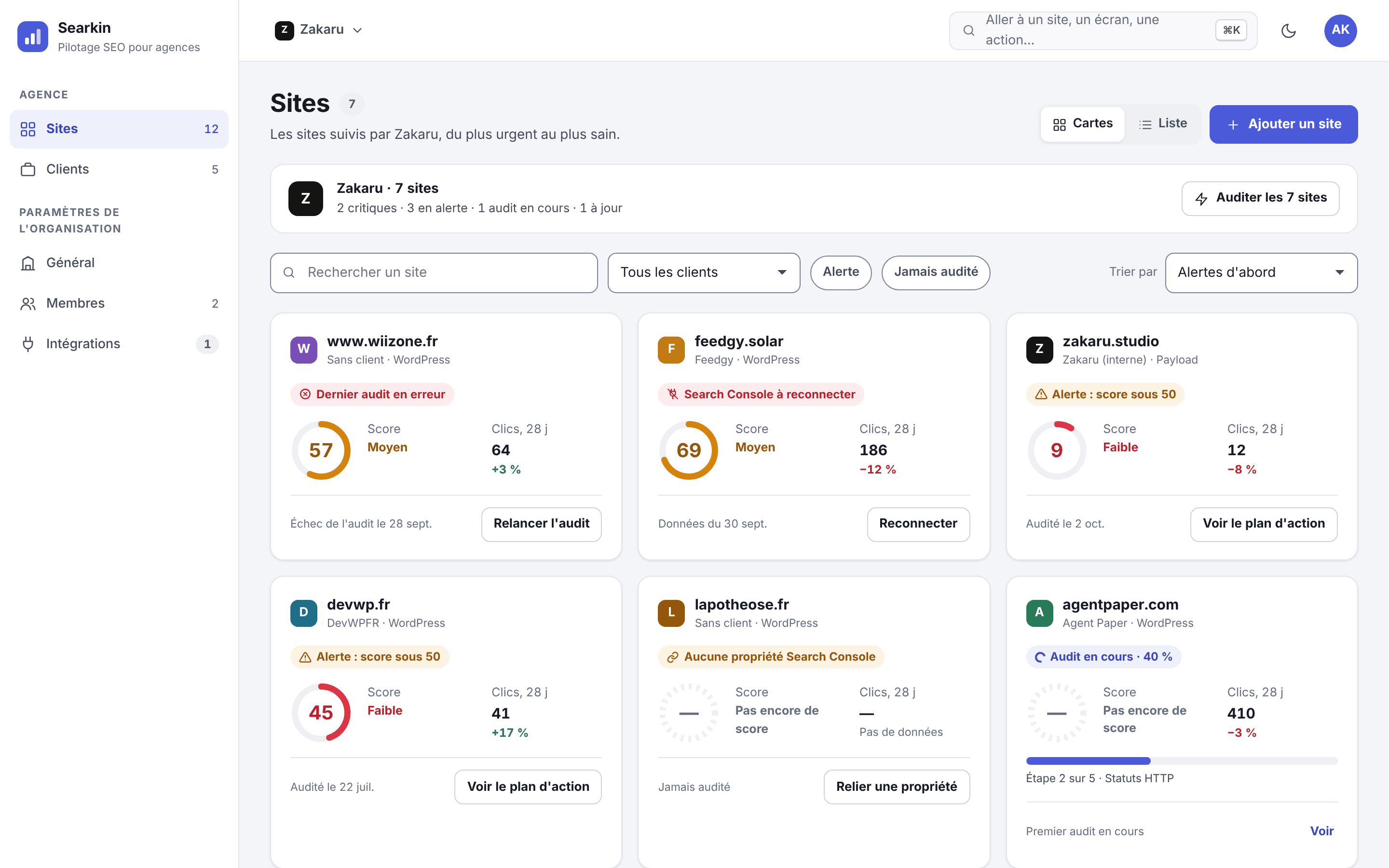Click the lapotheose.fr L site icon
This screenshot has width=1389, height=868.
click(x=671, y=613)
